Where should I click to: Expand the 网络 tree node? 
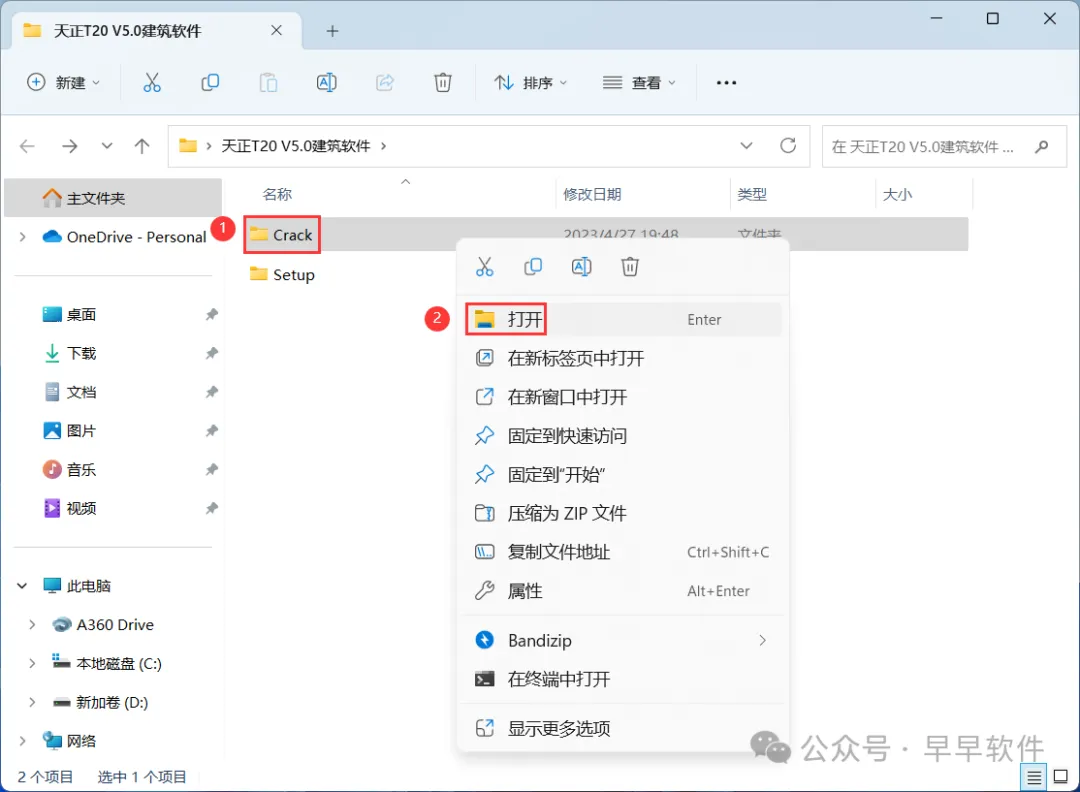point(23,741)
